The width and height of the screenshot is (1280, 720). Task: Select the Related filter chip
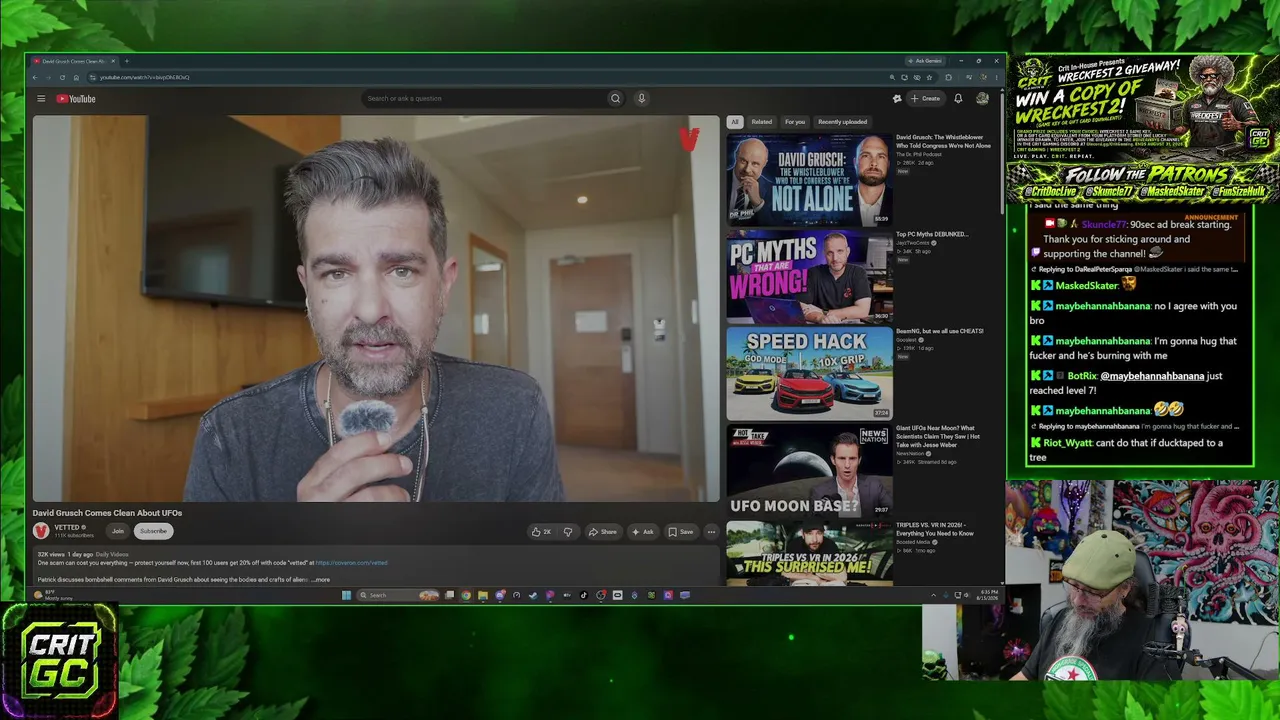(x=762, y=122)
